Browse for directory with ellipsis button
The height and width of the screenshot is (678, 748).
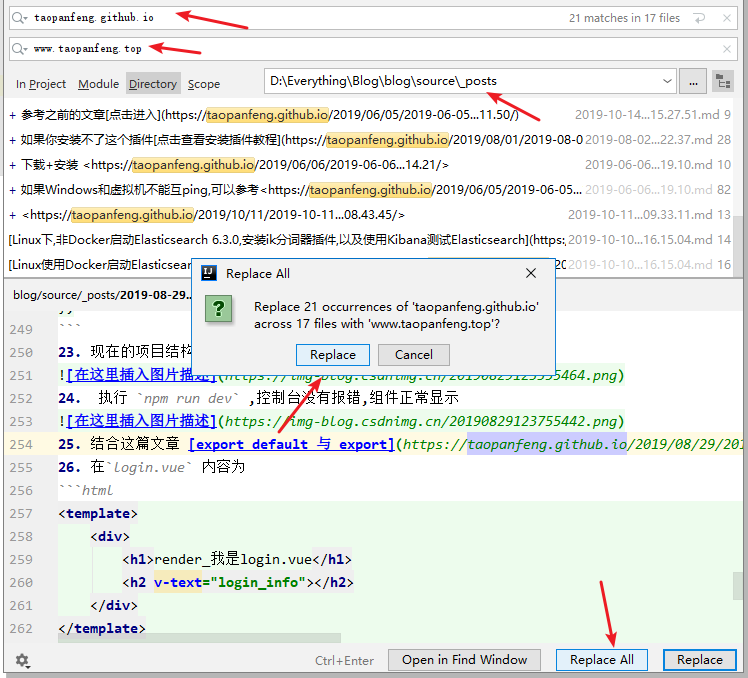(693, 82)
